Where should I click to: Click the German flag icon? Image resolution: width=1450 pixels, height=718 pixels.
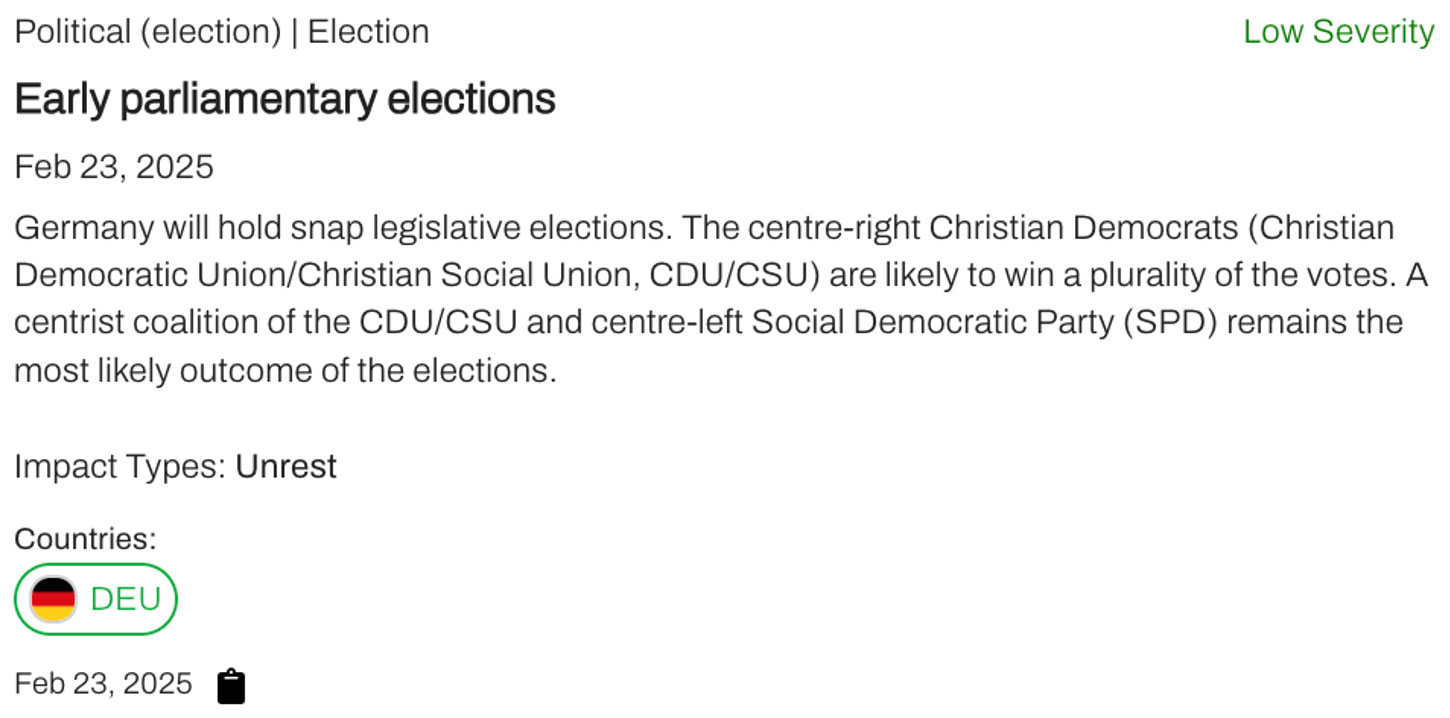pos(53,599)
